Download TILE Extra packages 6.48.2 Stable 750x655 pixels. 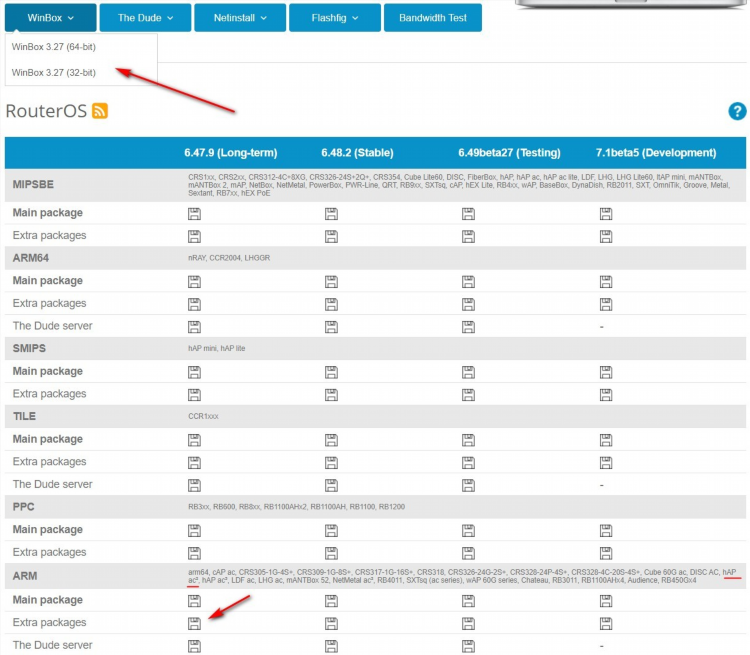pyautogui.click(x=331, y=463)
